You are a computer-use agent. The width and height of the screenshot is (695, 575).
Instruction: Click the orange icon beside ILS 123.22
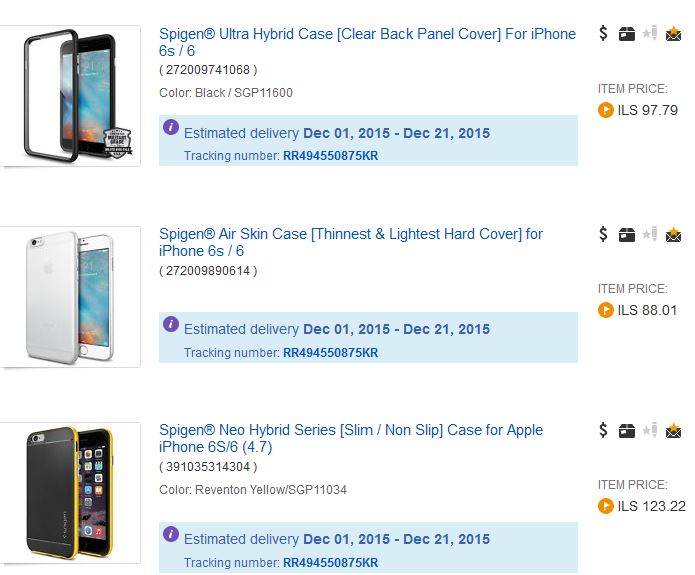(605, 506)
